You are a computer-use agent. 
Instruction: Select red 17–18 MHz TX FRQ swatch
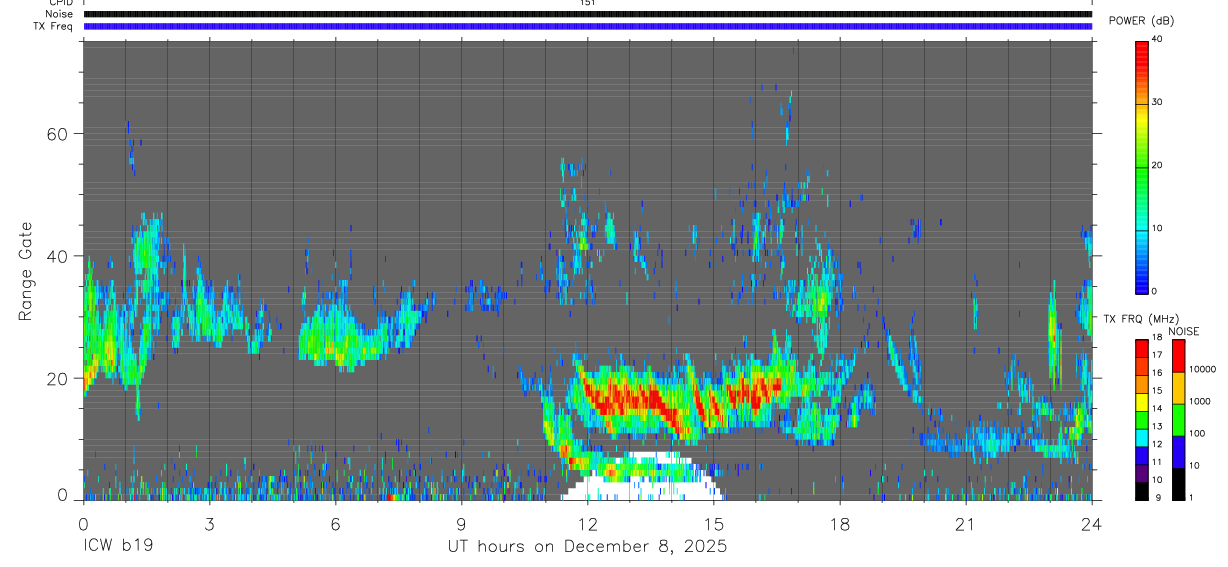point(1142,348)
